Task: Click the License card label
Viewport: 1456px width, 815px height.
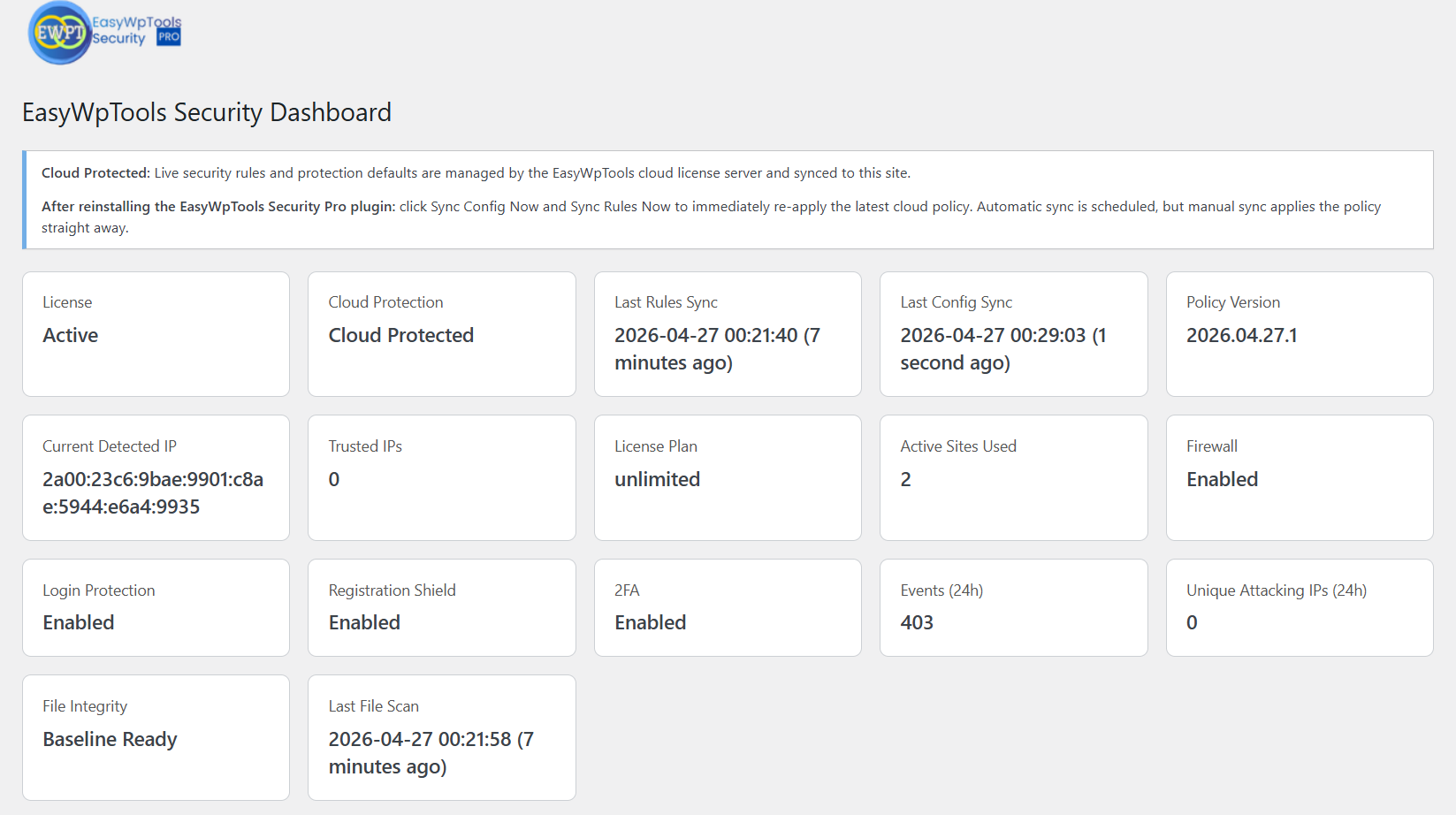Action: point(67,302)
